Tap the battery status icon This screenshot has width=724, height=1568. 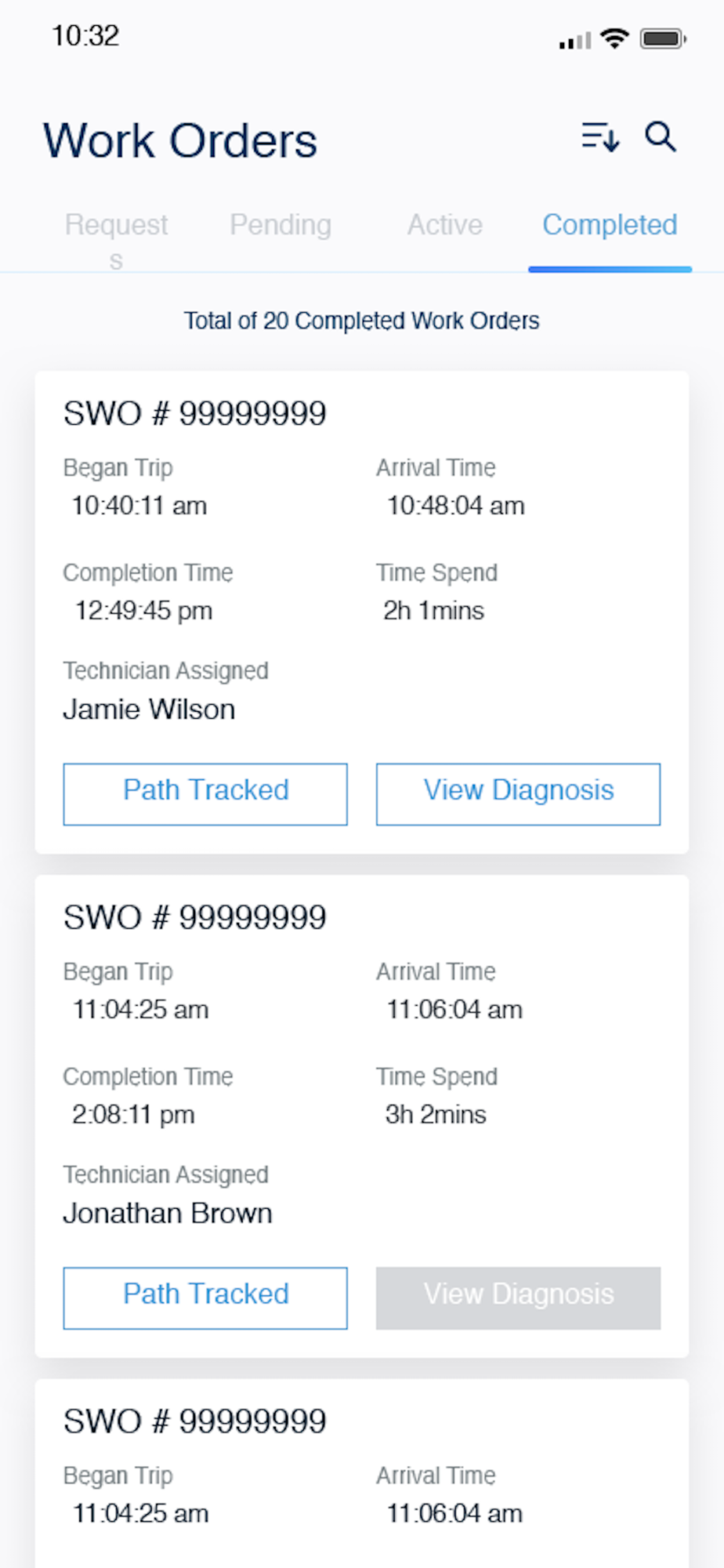663,38
